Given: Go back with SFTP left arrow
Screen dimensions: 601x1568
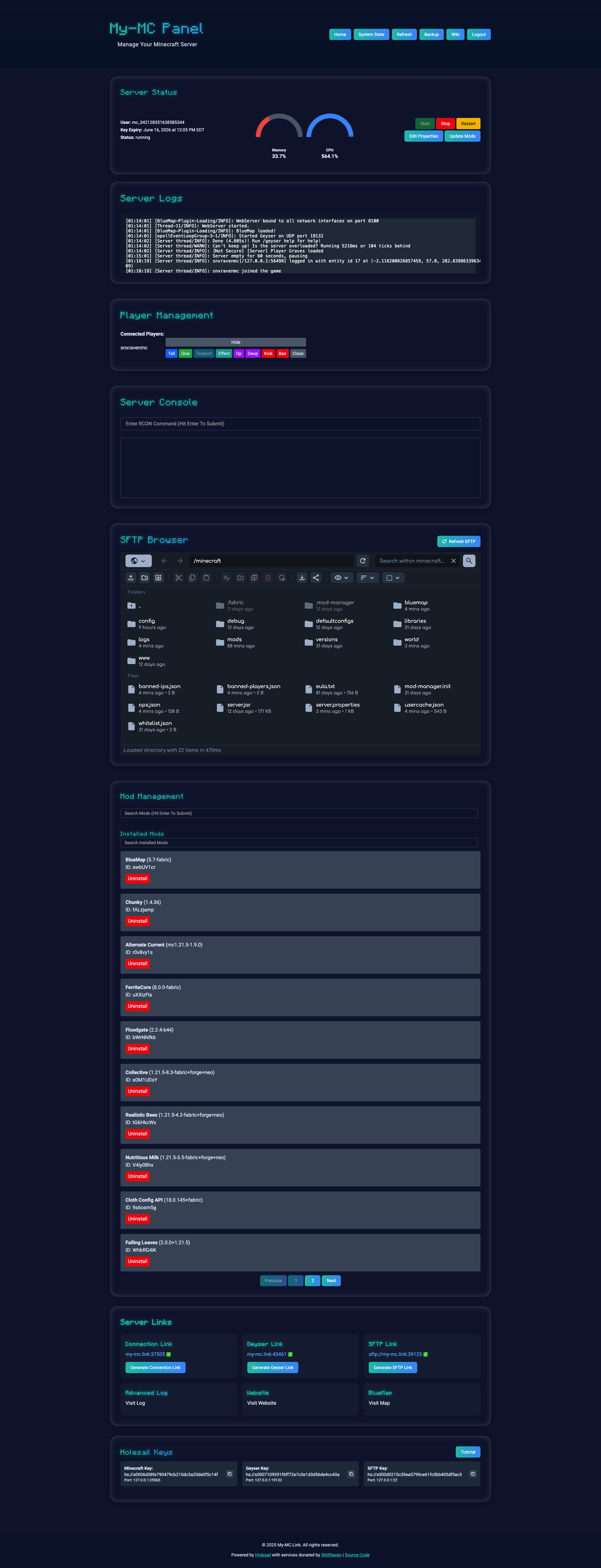Looking at the screenshot, I should [x=164, y=561].
